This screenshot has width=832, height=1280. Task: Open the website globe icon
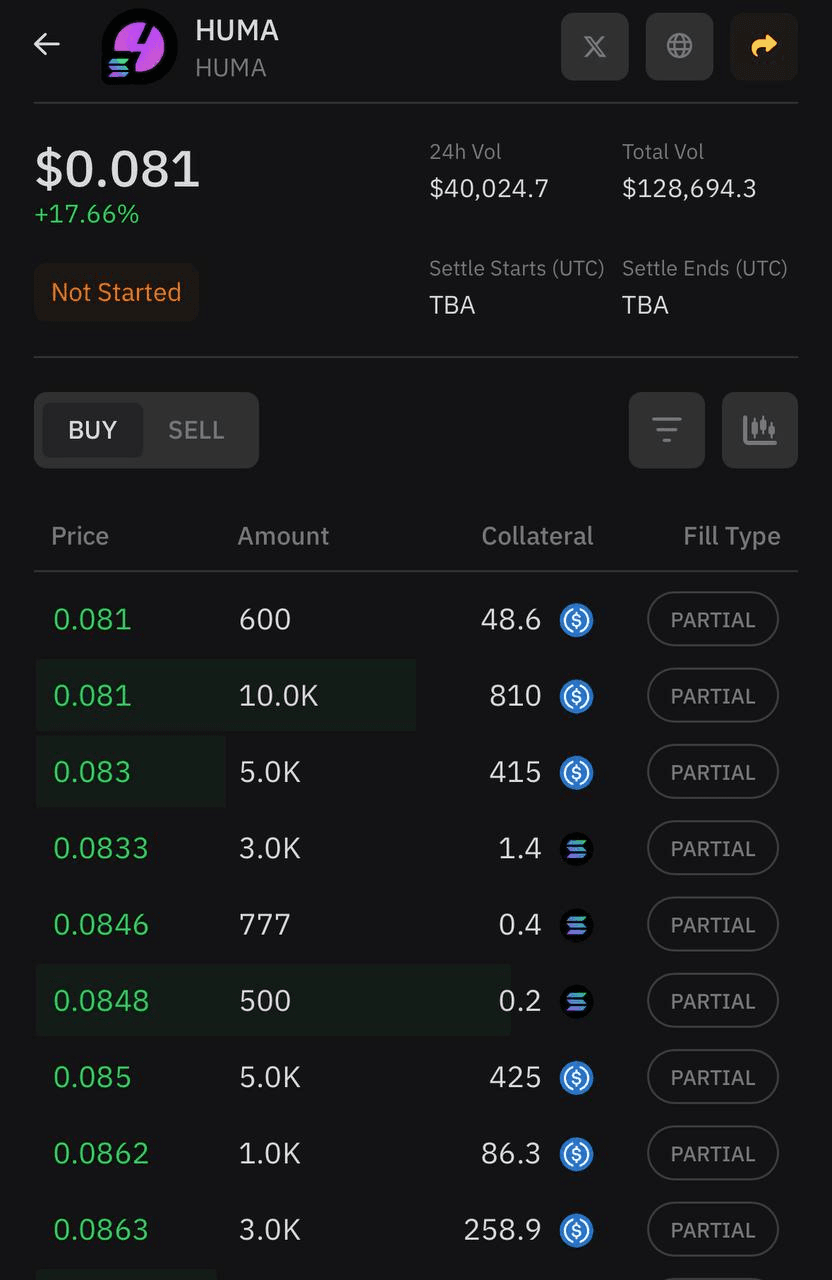pyautogui.click(x=680, y=46)
